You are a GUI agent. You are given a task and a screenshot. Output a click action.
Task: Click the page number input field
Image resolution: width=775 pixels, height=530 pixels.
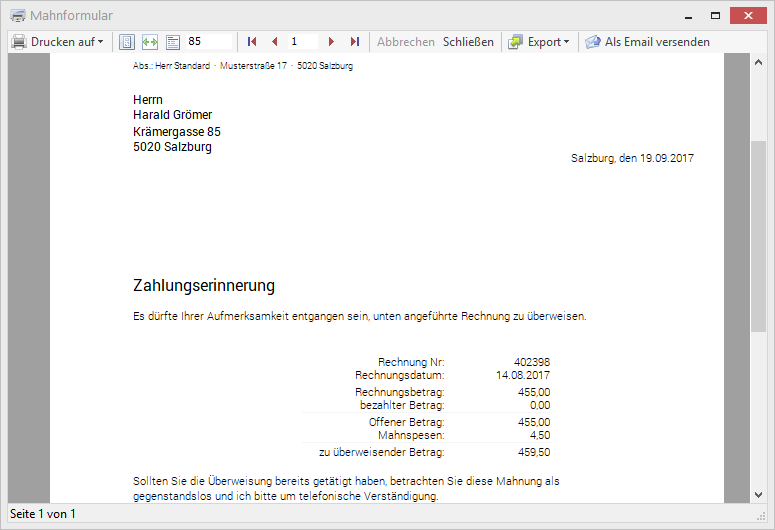[303, 42]
